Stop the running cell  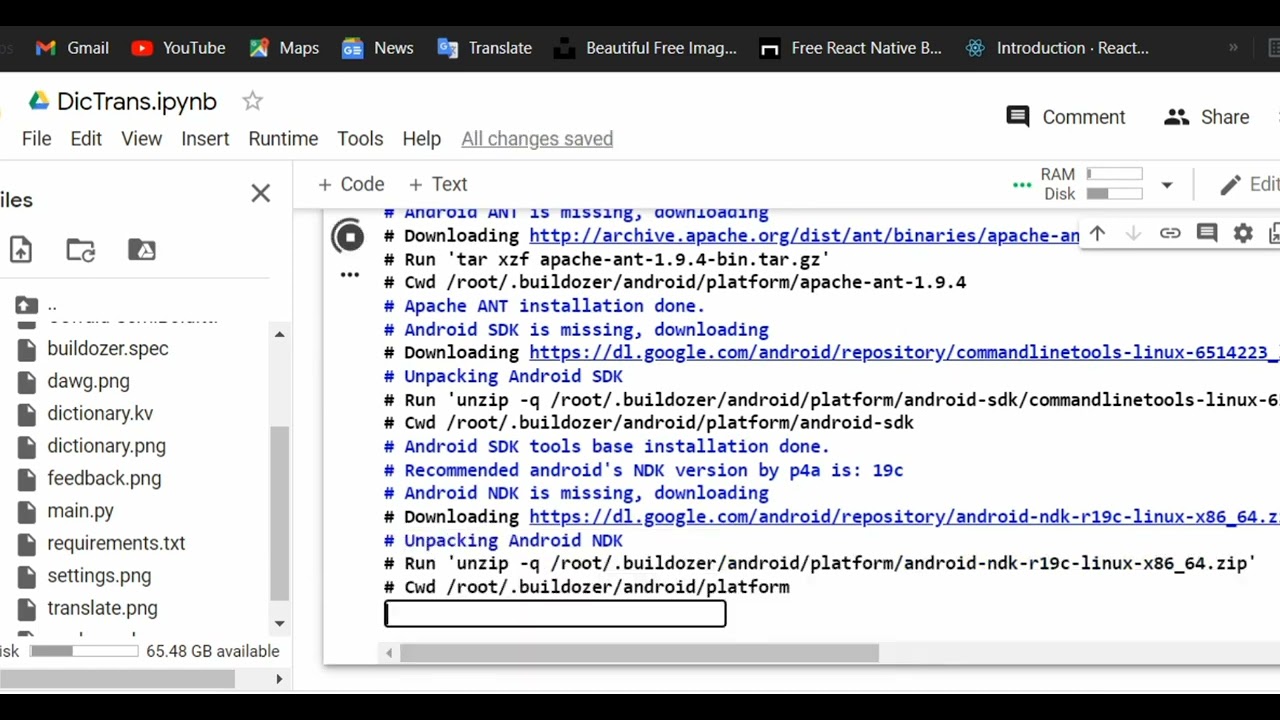click(x=348, y=237)
